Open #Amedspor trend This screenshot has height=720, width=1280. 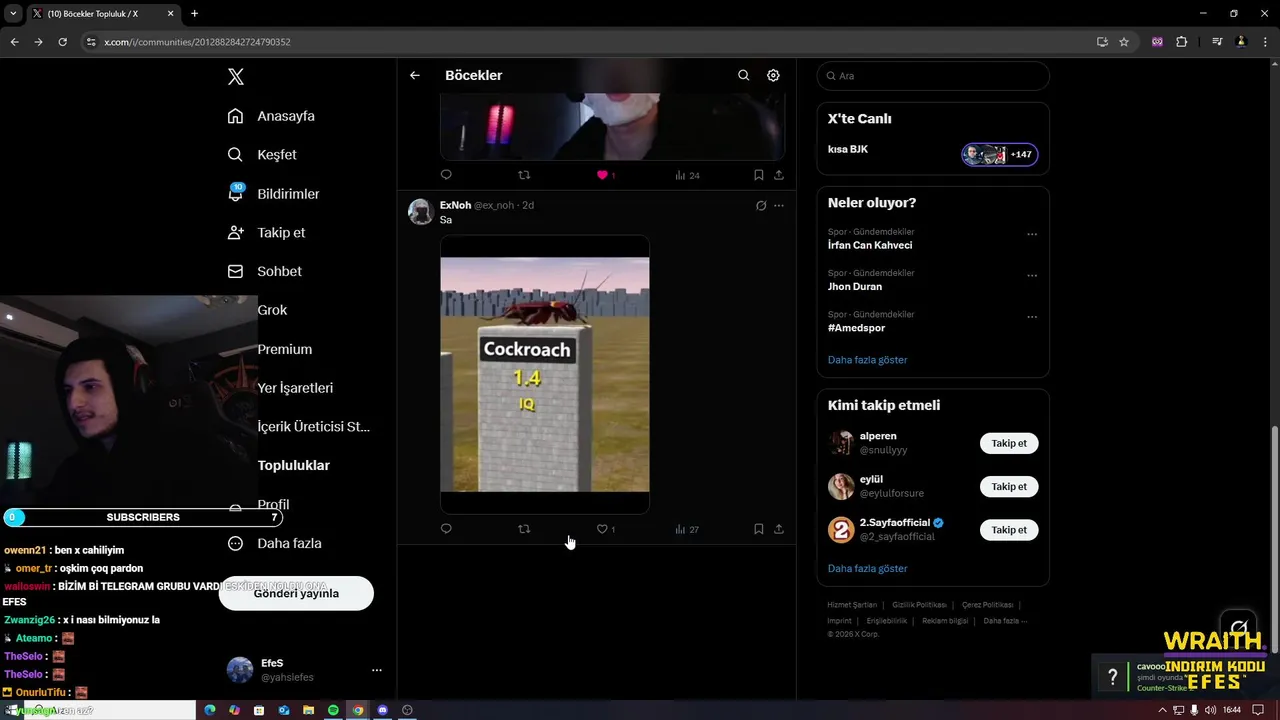(x=856, y=328)
